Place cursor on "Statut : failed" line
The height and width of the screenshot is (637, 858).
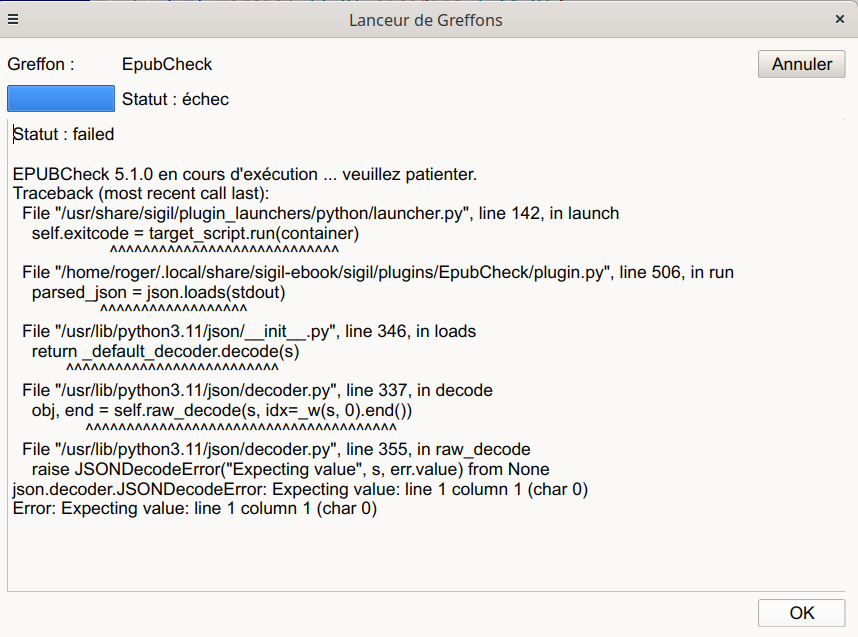(64, 134)
